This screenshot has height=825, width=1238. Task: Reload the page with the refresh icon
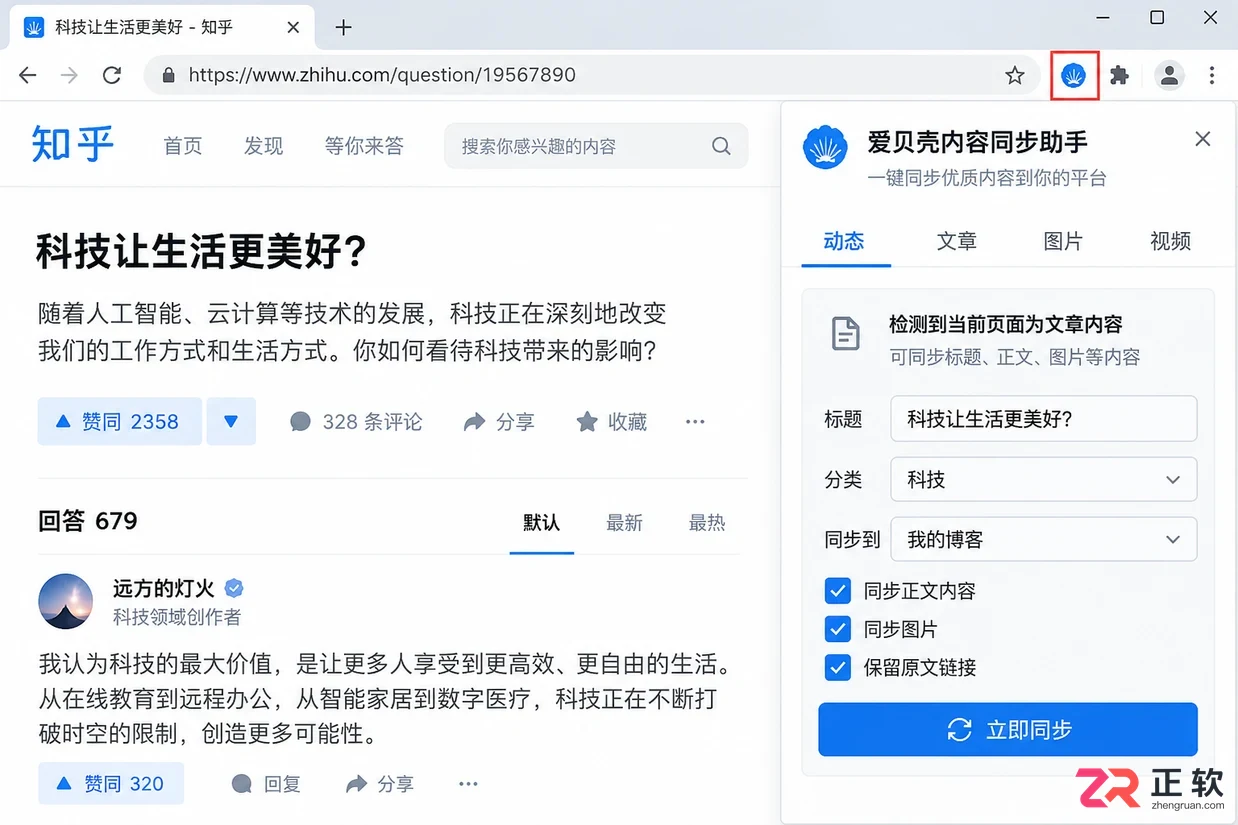click(112, 75)
